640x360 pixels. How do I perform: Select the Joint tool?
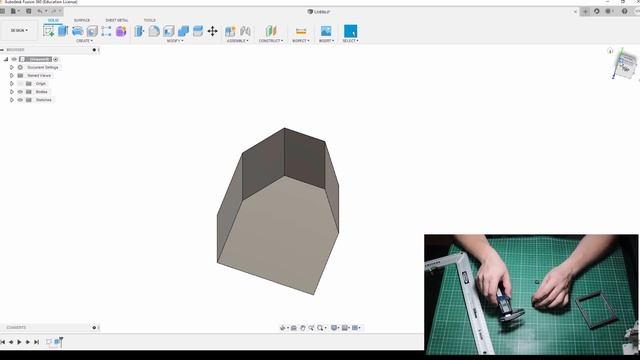tap(245, 31)
